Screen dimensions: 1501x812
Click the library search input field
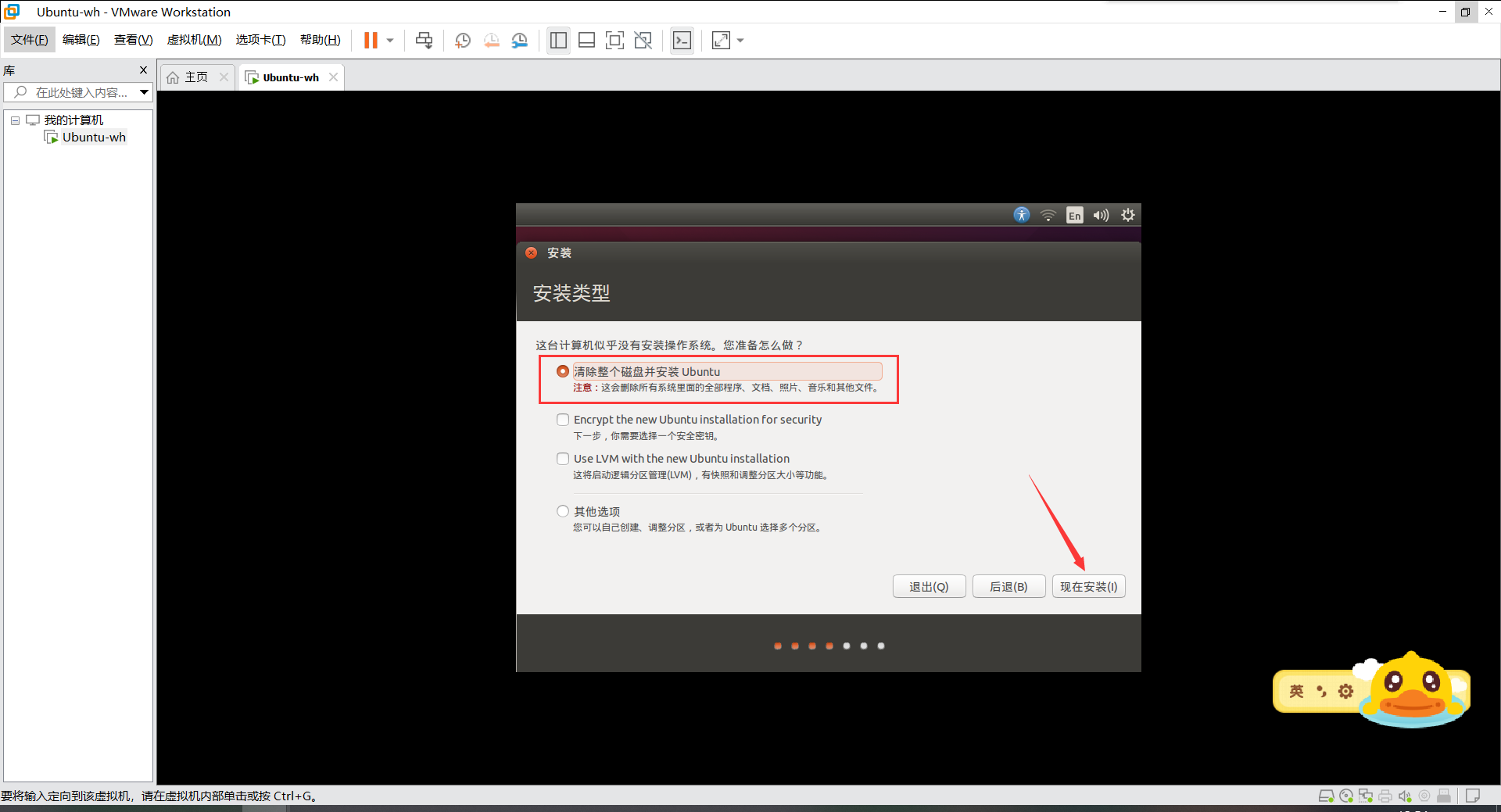click(70, 92)
